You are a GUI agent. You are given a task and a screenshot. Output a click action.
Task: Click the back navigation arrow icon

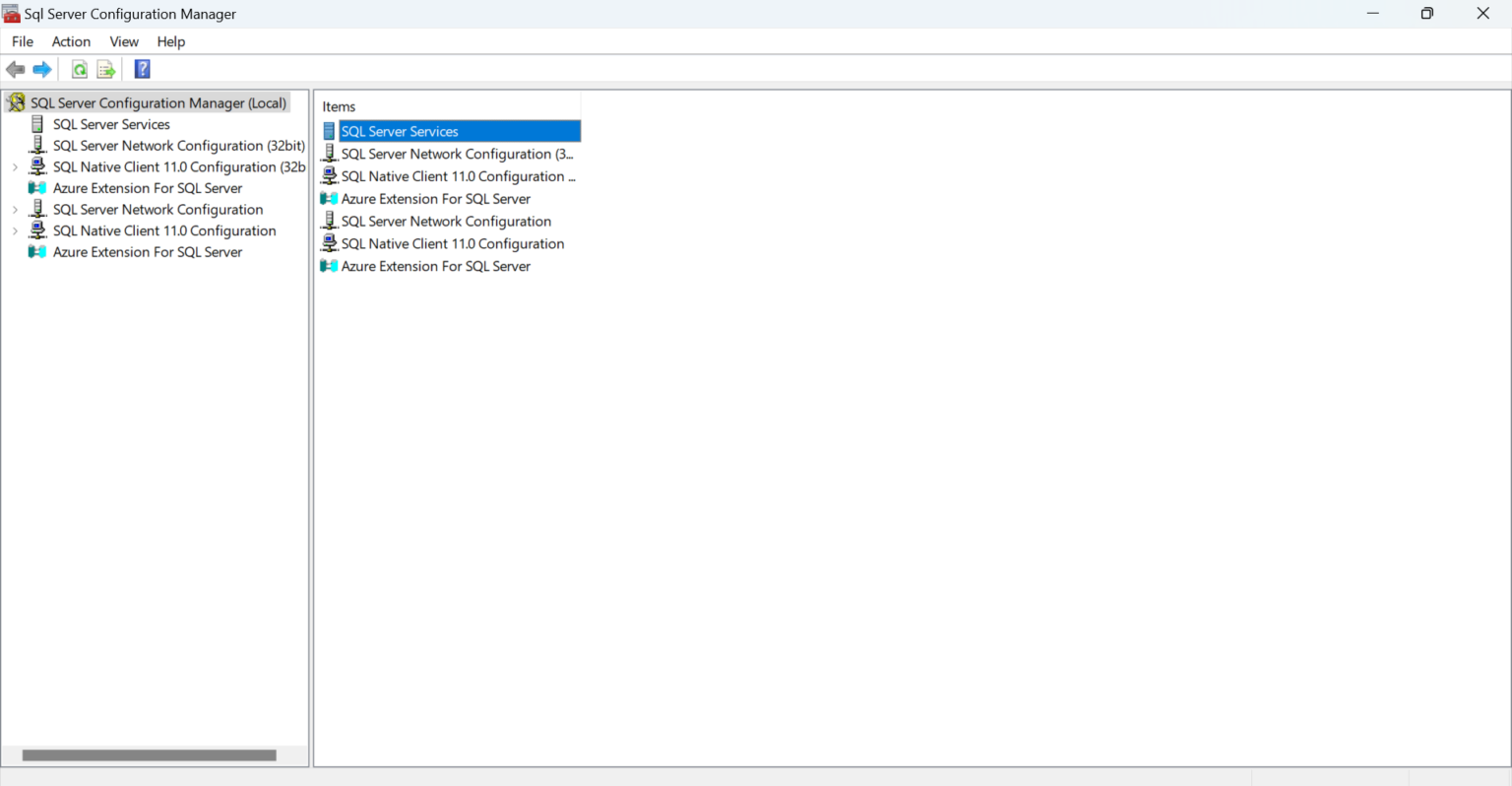14,69
